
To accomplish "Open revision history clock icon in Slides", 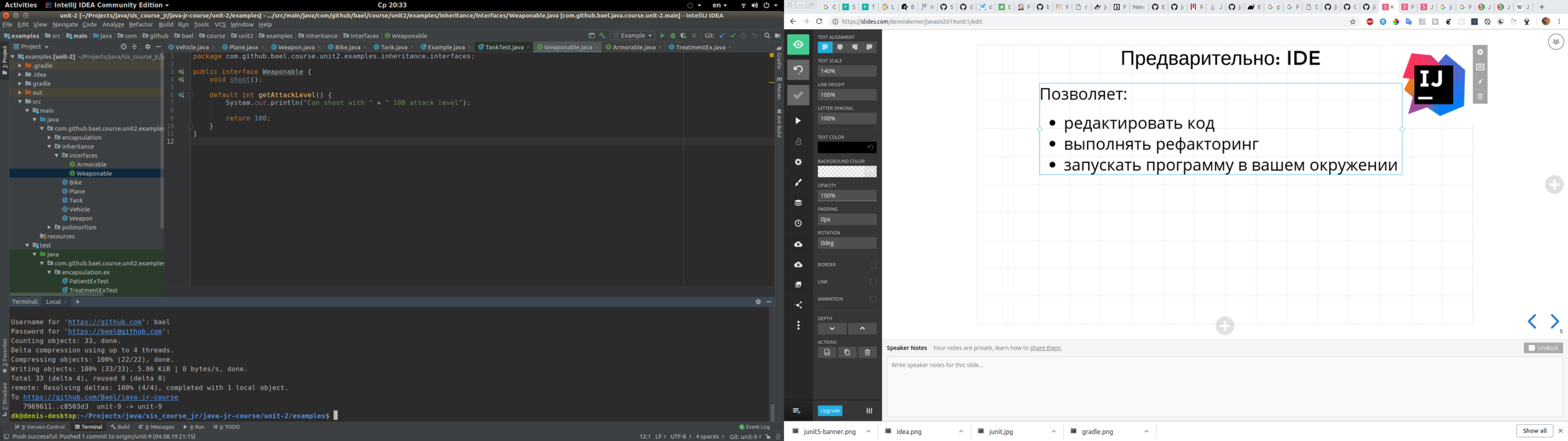I will point(798,223).
